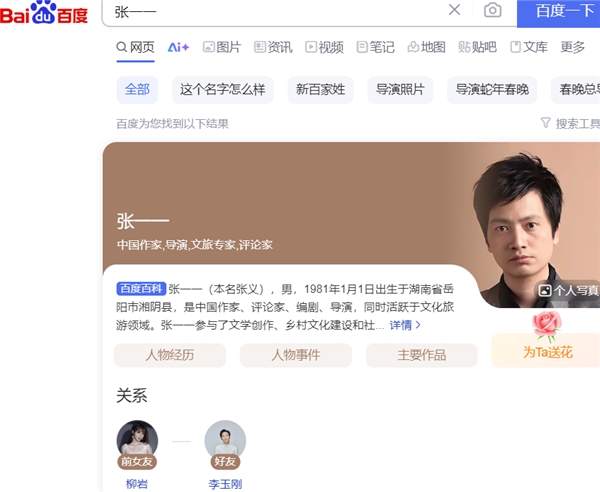Screen dimensions: 600x492
Task: Click the 张一一 name heading on card
Action: click(143, 221)
